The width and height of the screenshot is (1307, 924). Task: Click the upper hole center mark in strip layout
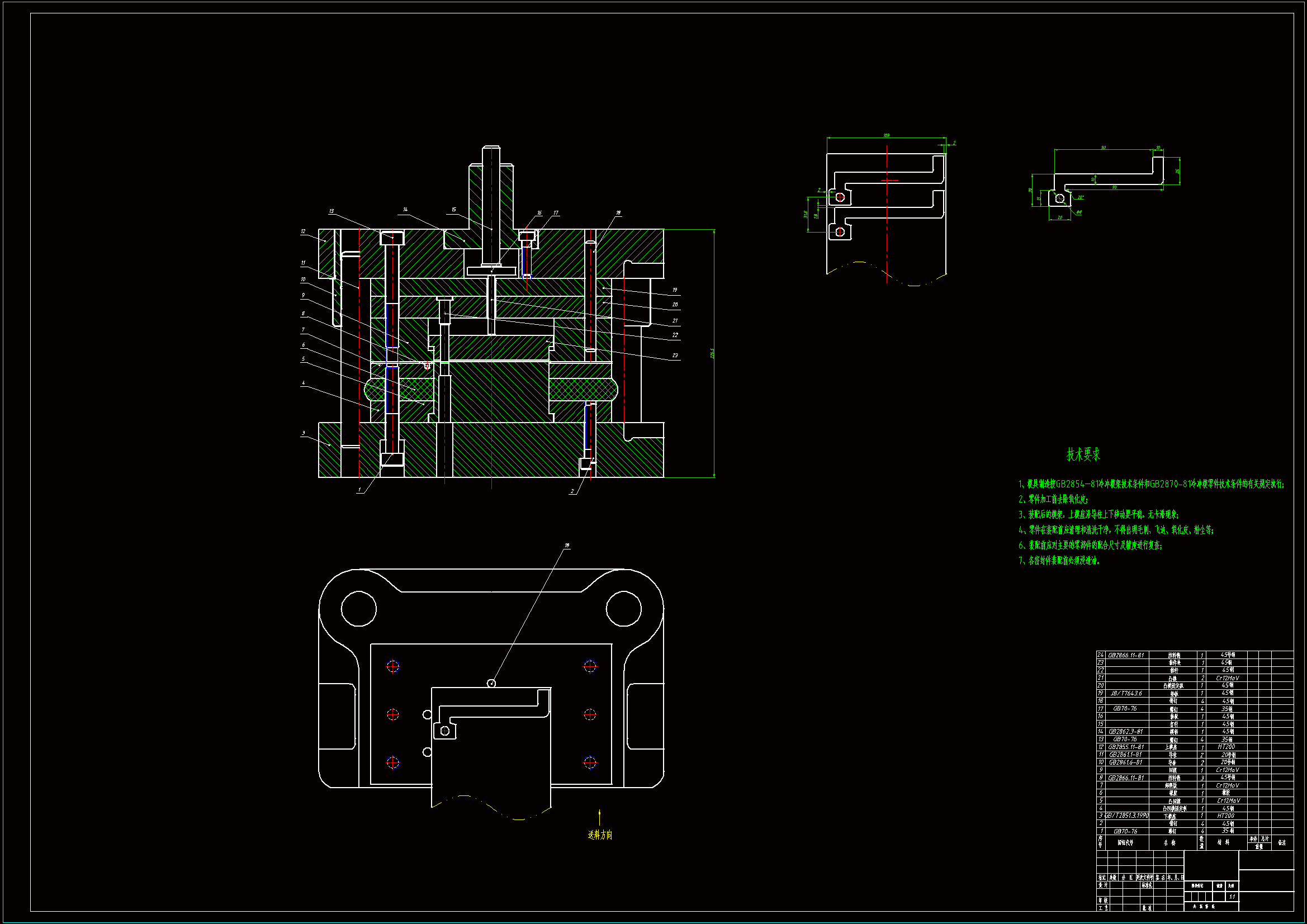(840, 197)
